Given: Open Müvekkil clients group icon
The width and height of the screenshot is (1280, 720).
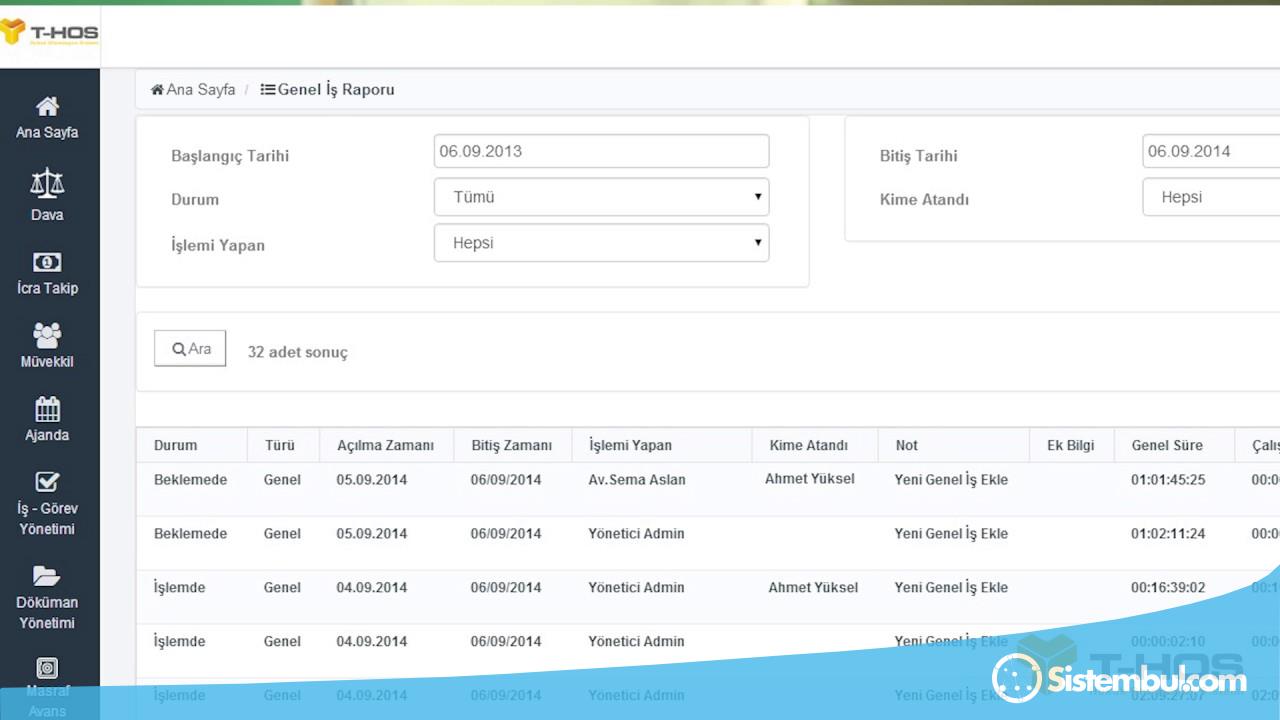Looking at the screenshot, I should (47, 335).
